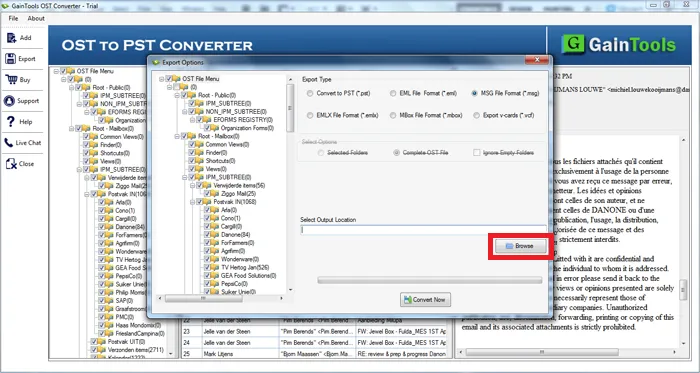Click folder icon of OST File Menu in dialog
Viewport: 700px width, 373px height.
click(x=176, y=79)
